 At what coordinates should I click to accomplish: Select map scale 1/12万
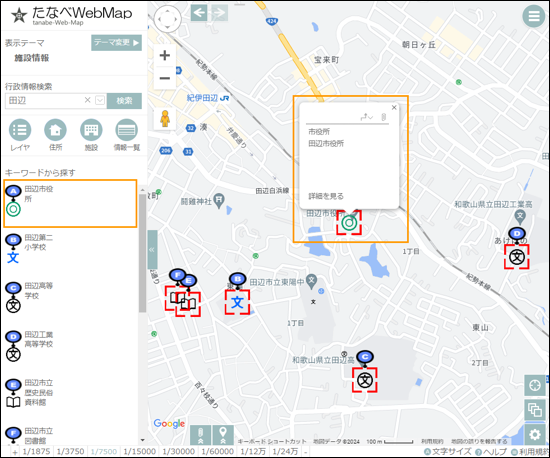[x=253, y=451]
